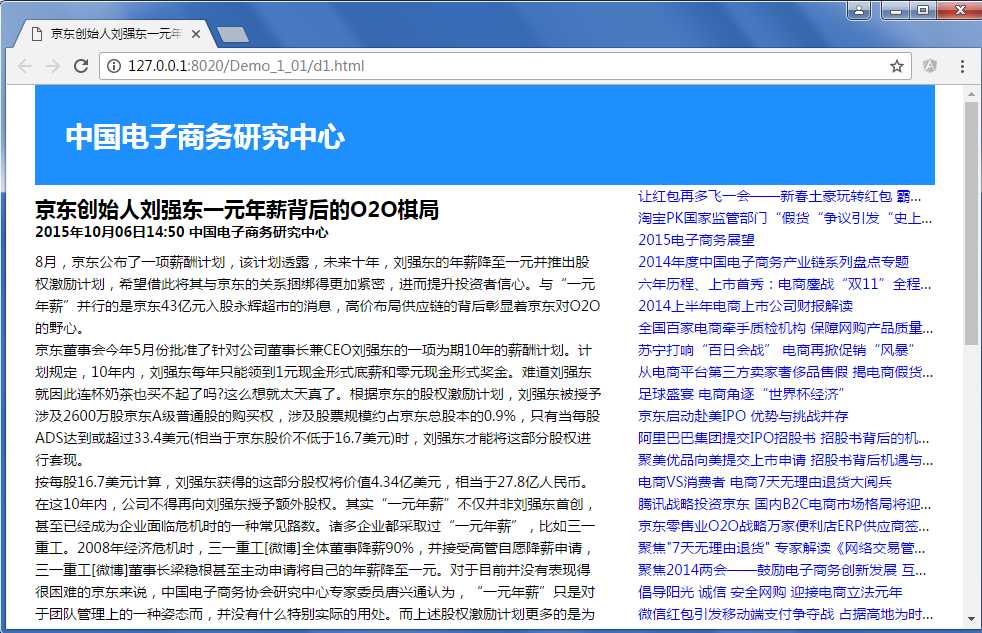982x633 pixels.
Task: Click the browser back arrow
Action: click(x=24, y=66)
